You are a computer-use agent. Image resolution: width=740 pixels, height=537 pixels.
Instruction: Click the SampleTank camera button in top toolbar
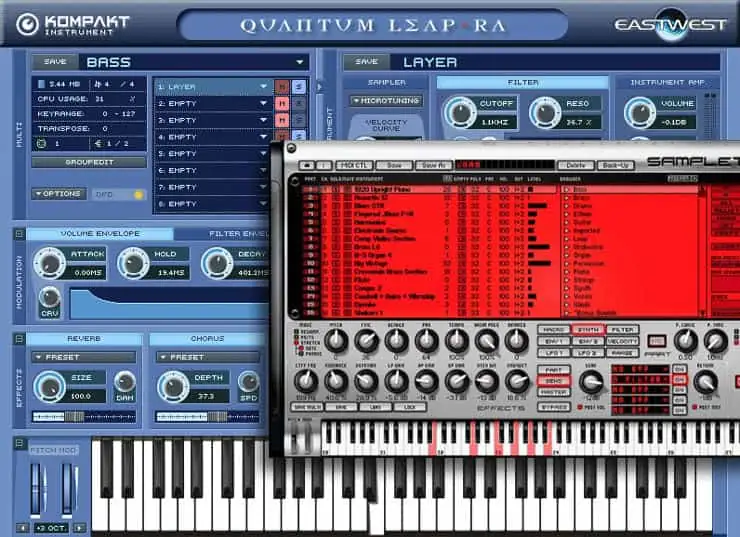307,166
